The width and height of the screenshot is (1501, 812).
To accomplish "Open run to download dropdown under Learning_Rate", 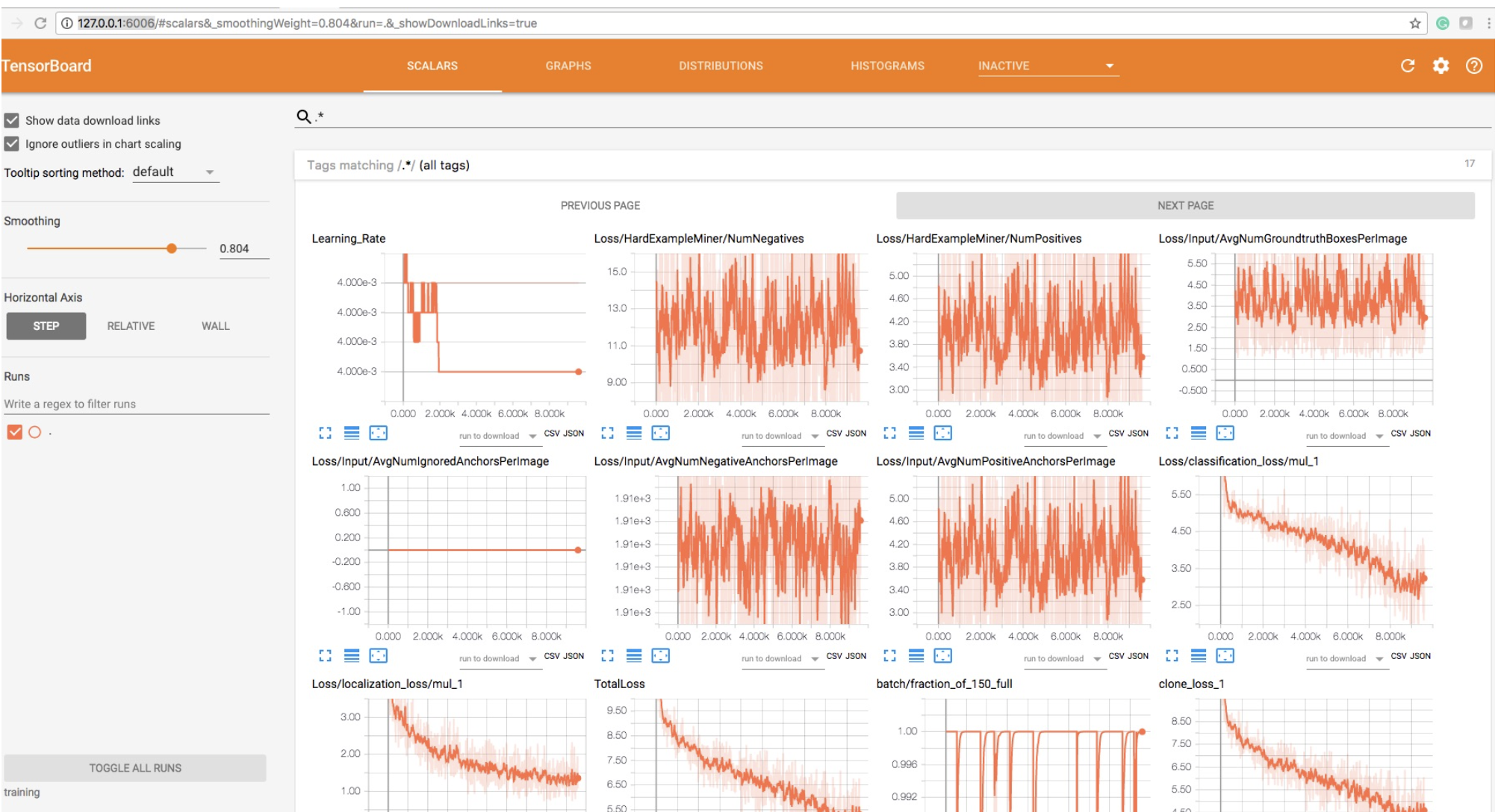I will tap(498, 436).
